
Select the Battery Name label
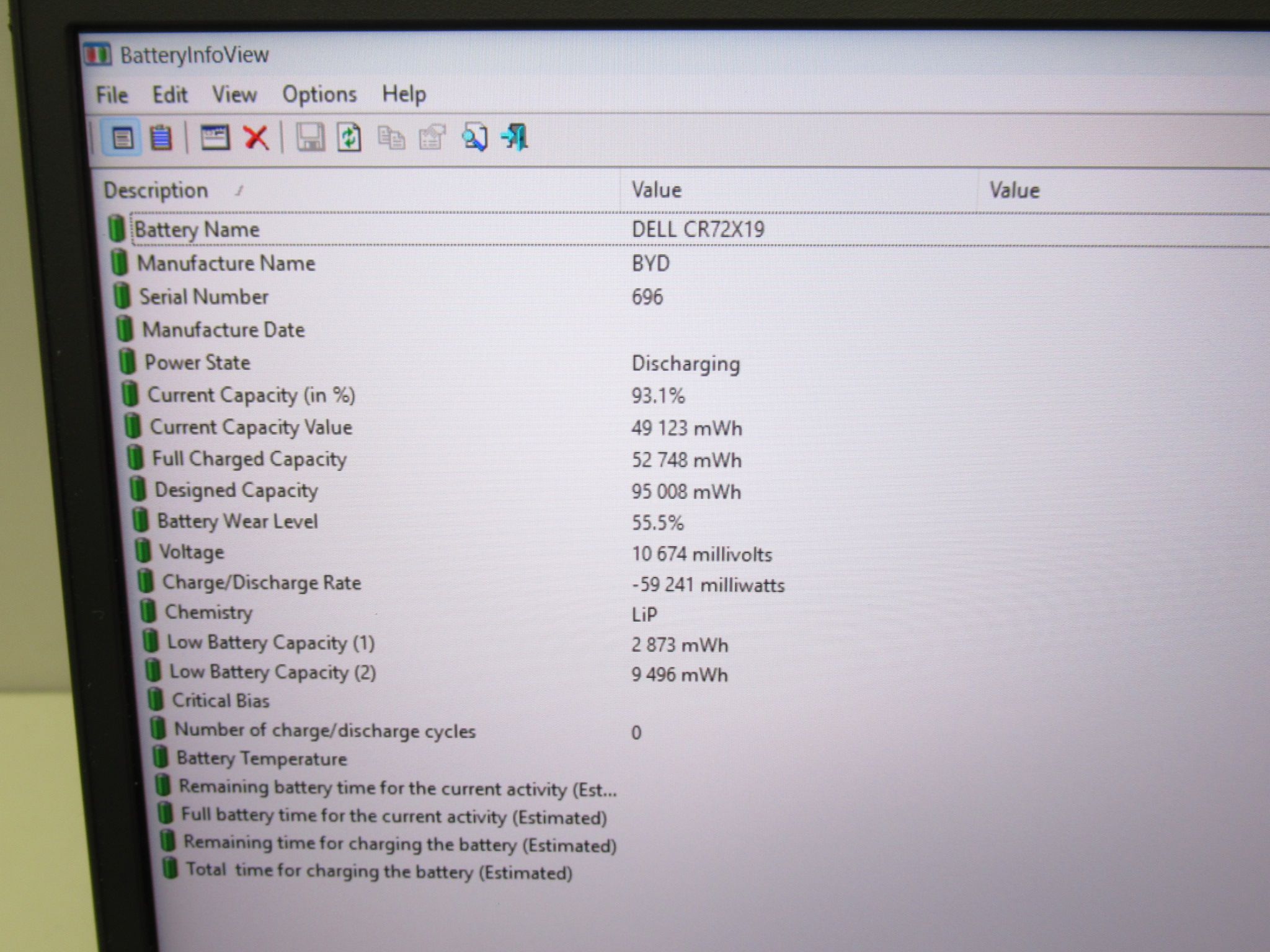[197, 229]
